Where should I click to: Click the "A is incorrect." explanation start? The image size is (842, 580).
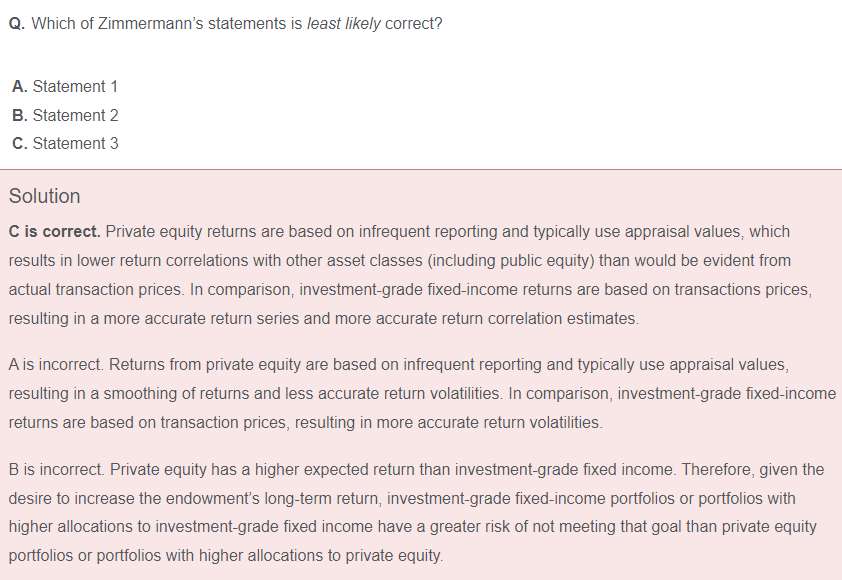tap(55, 365)
